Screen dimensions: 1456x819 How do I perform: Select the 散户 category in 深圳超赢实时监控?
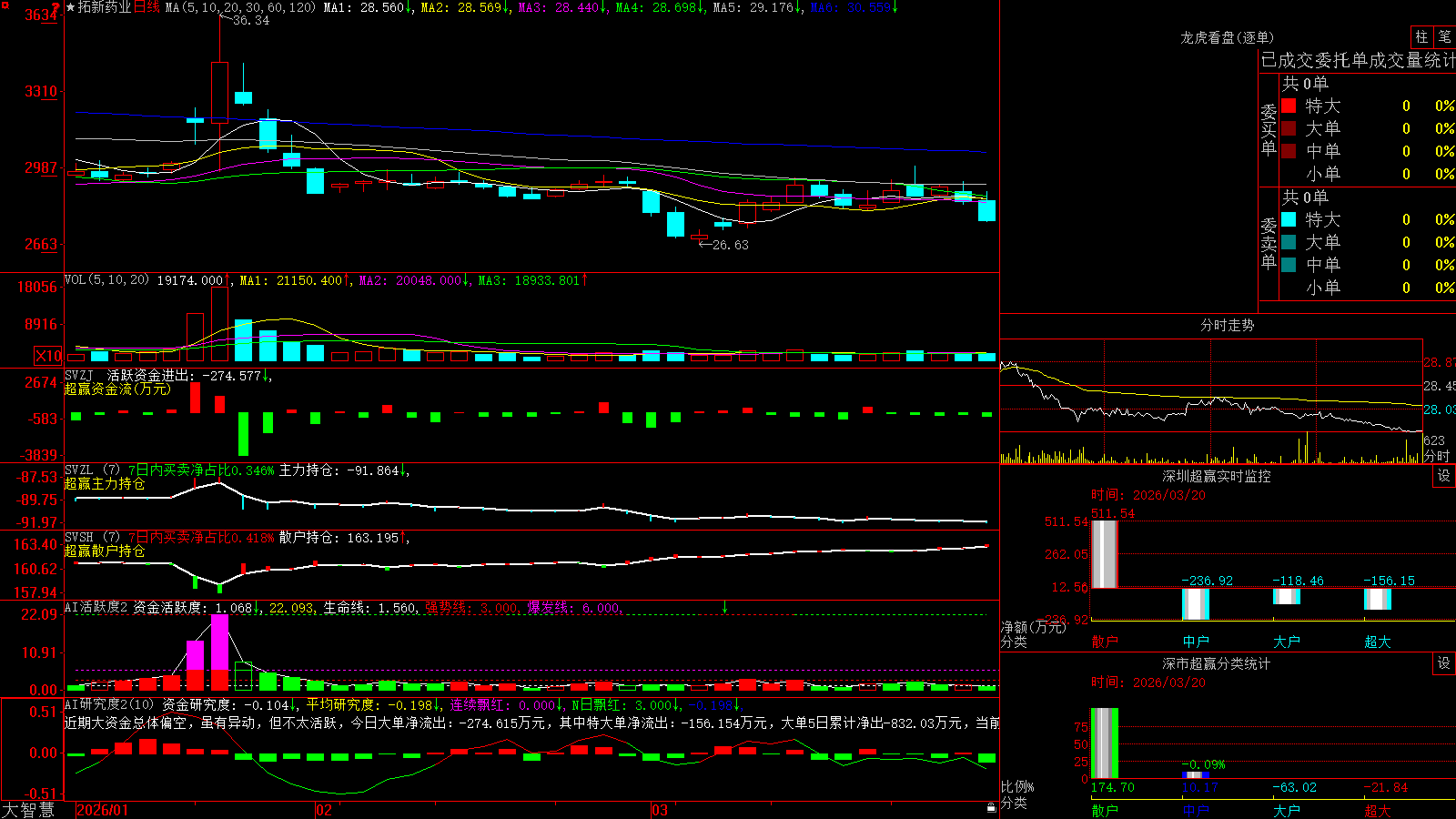coord(1105,642)
